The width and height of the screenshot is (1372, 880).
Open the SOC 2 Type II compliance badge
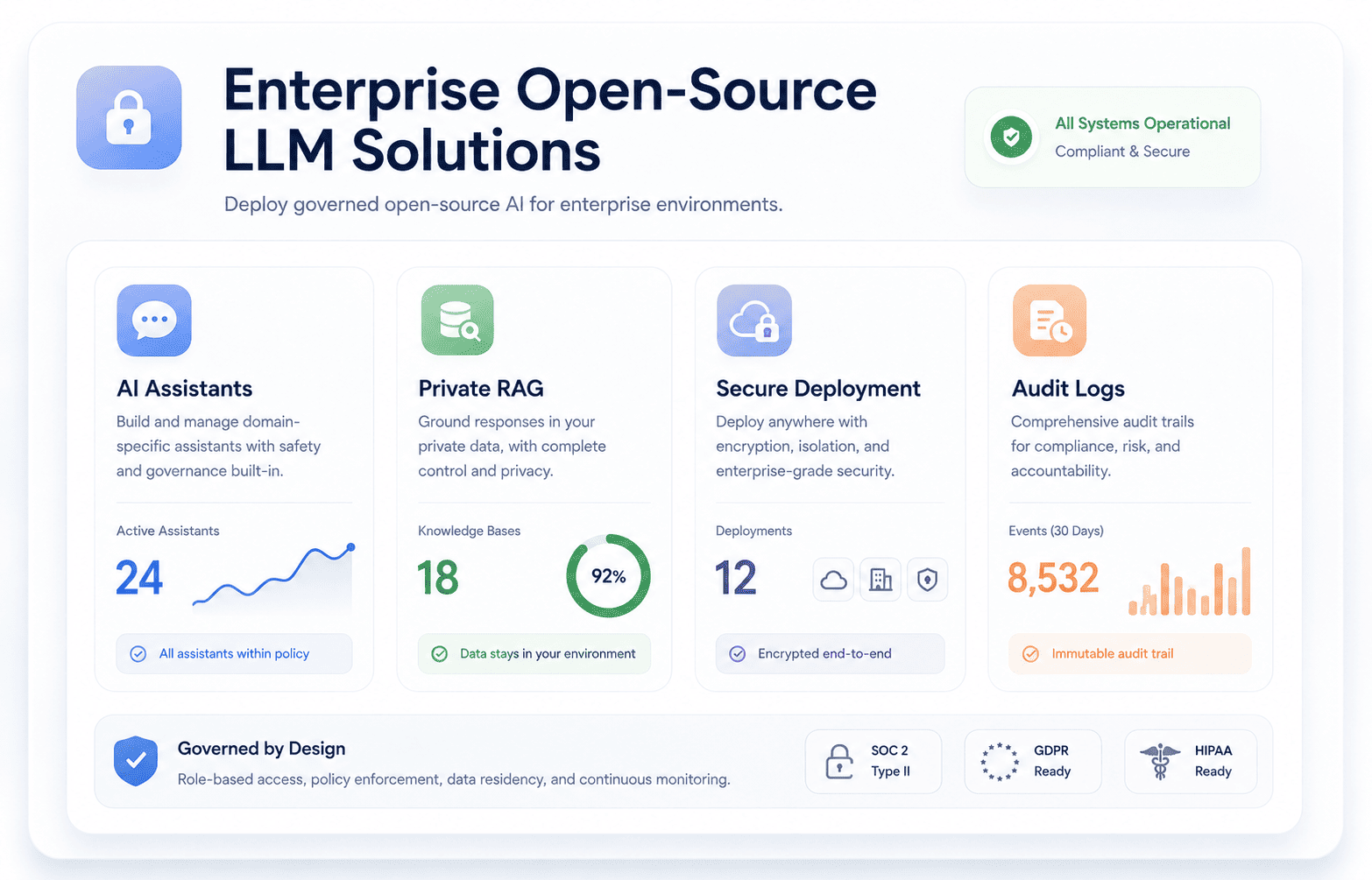click(x=873, y=762)
